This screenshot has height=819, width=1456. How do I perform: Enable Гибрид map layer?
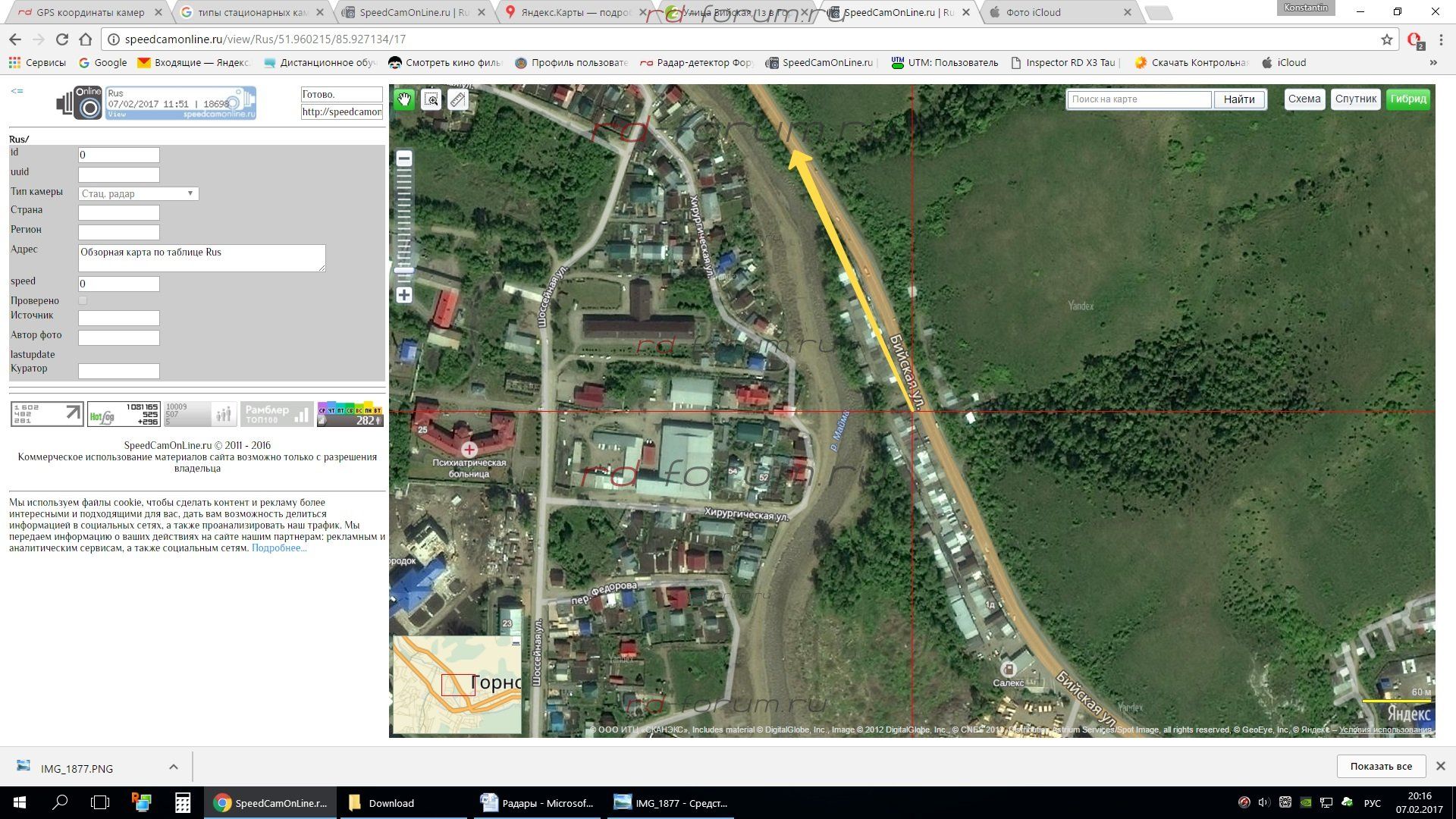[x=1407, y=99]
